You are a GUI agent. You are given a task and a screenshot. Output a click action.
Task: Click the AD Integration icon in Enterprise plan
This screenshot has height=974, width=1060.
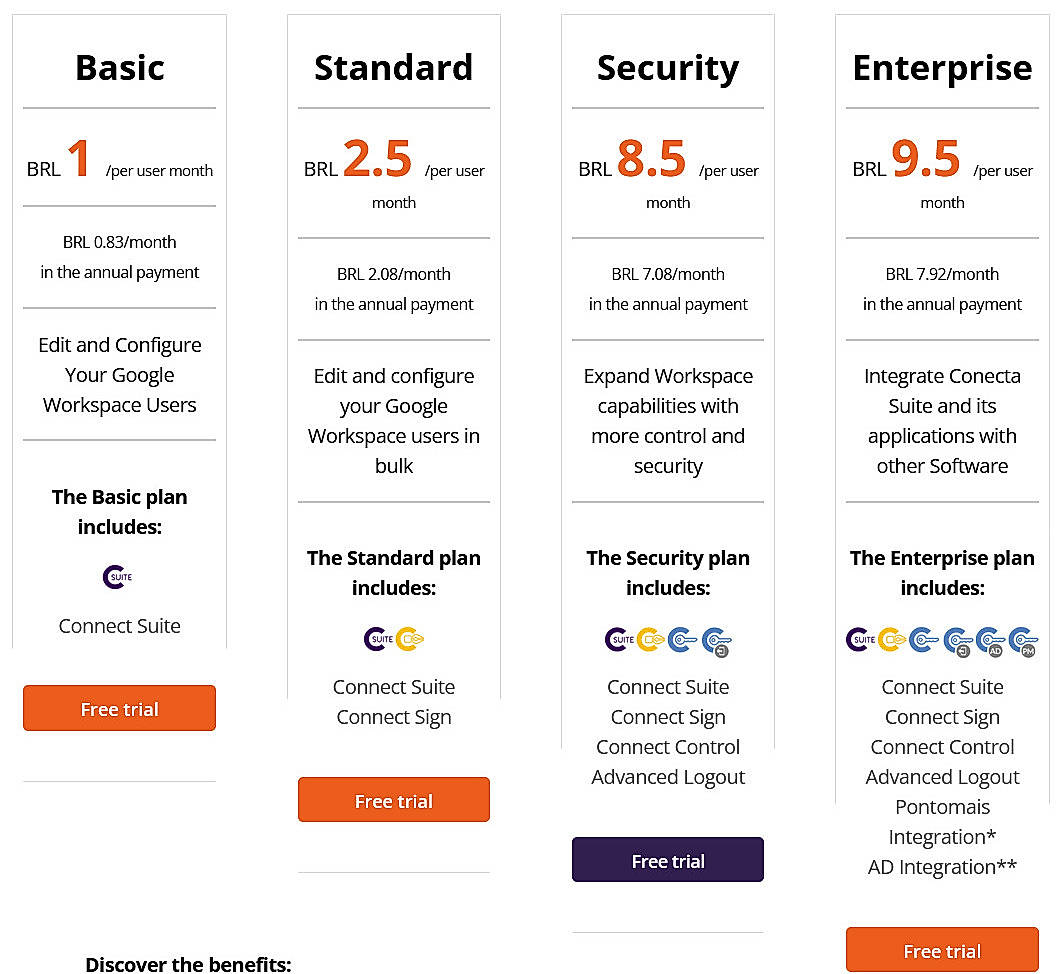point(990,640)
